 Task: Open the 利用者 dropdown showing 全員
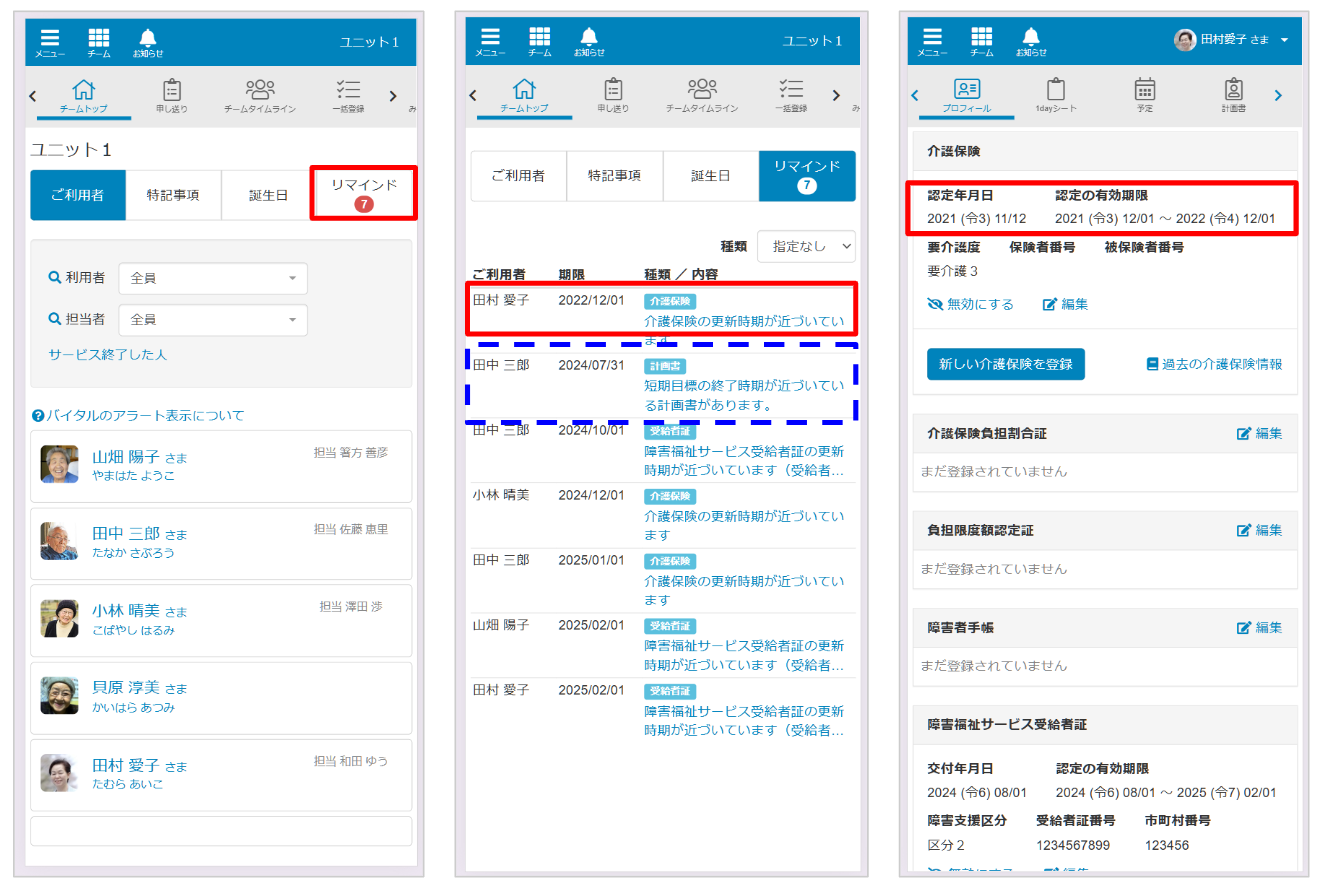[213, 278]
